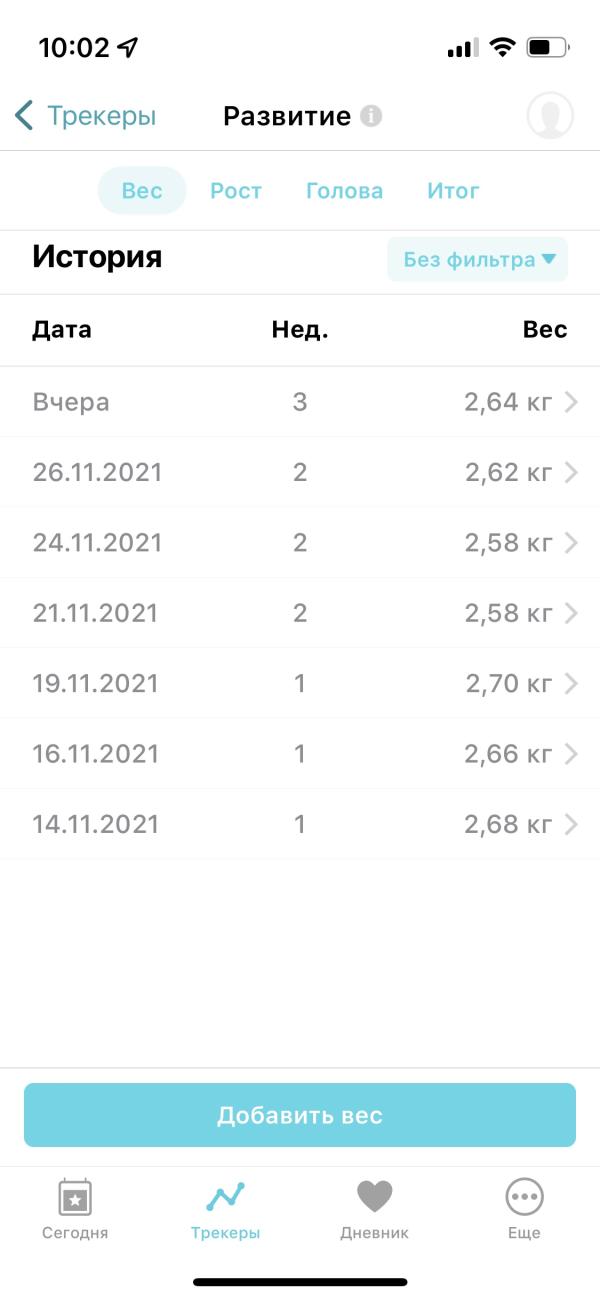Tap the Добавить вес button
This screenshot has height=1298, width=600.
pyautogui.click(x=300, y=1115)
